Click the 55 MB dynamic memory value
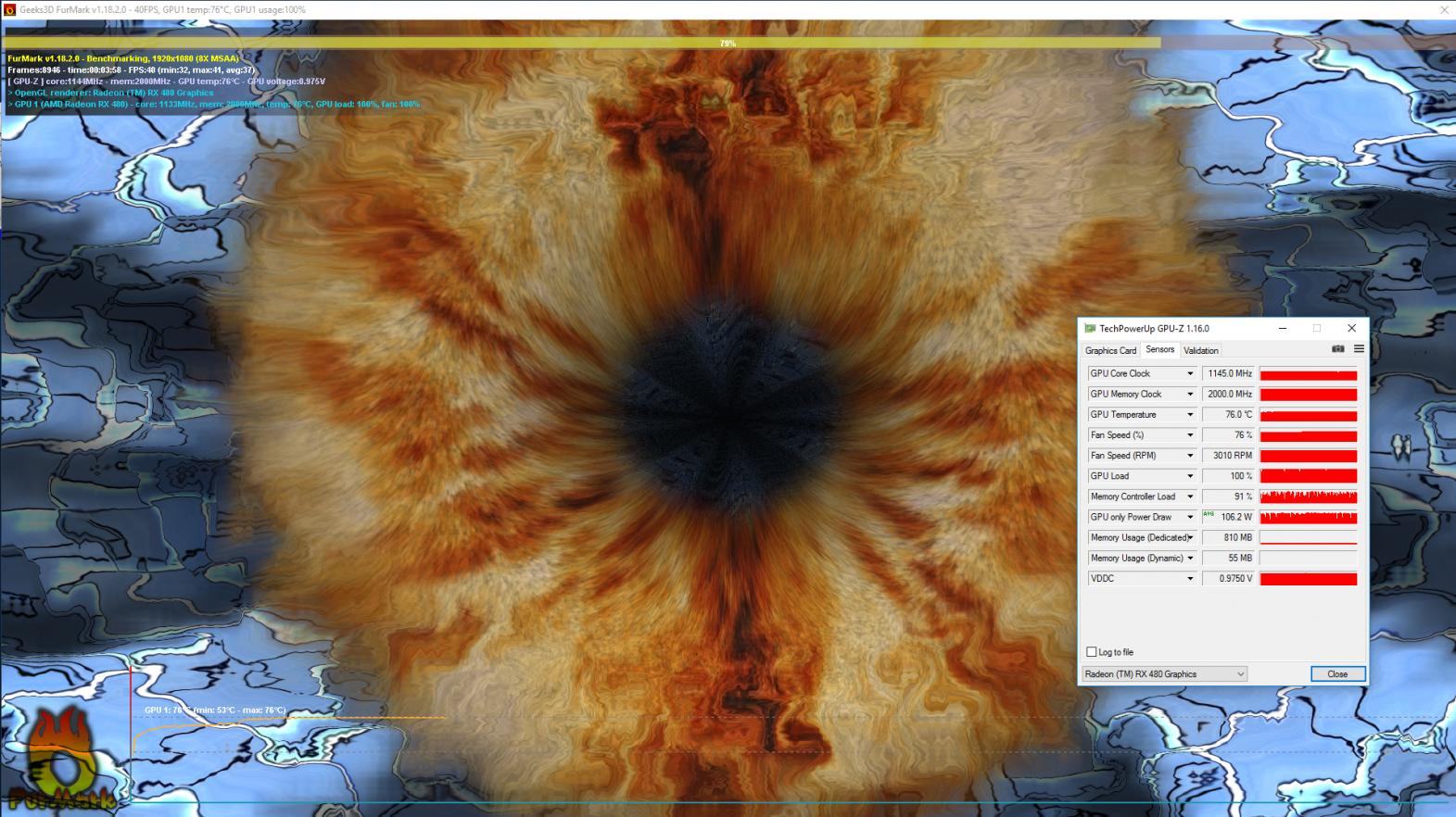The height and width of the screenshot is (817, 1456). (x=1228, y=558)
